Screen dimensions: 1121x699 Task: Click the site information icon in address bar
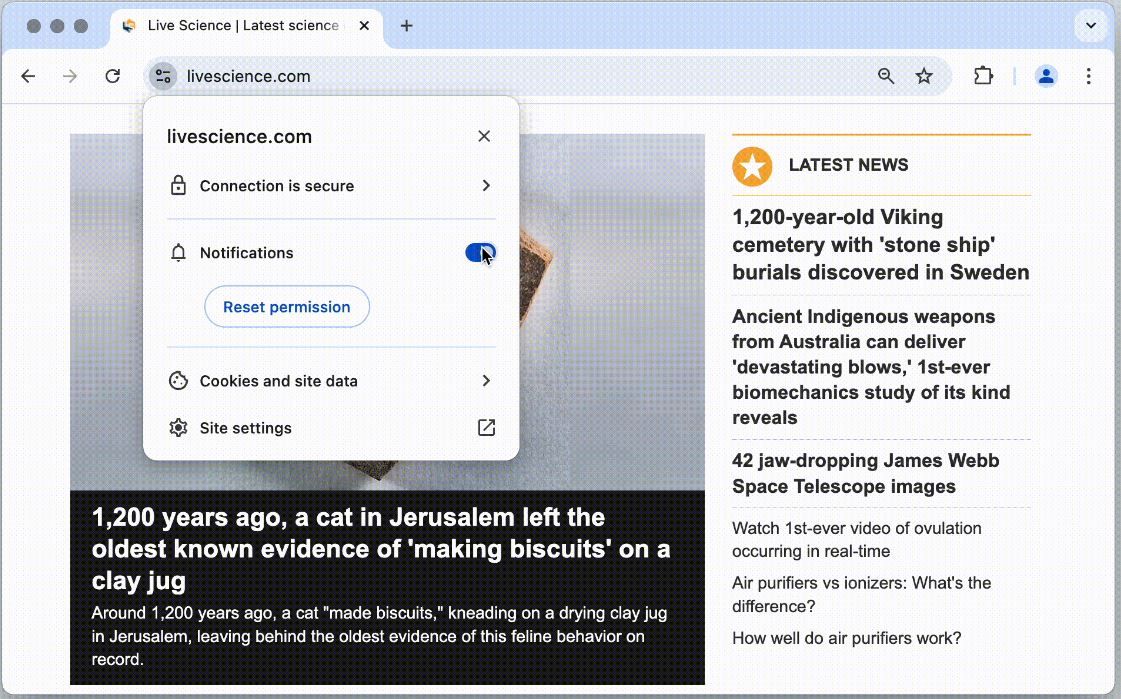click(x=163, y=76)
